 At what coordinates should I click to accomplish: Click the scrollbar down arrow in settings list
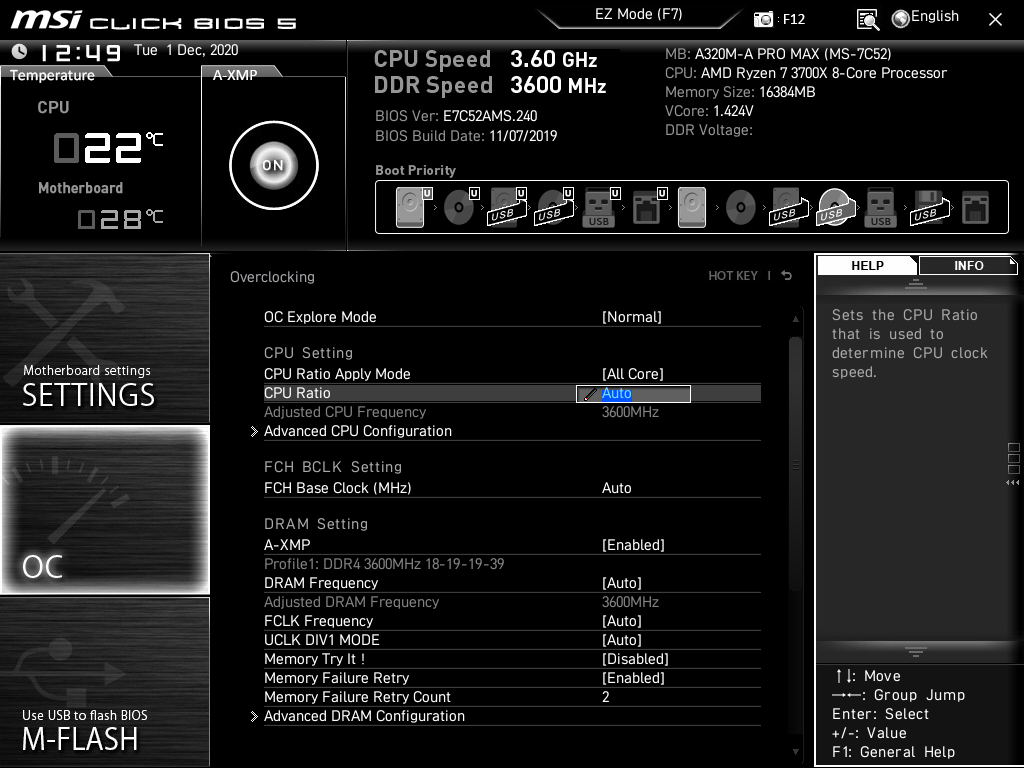[x=795, y=752]
